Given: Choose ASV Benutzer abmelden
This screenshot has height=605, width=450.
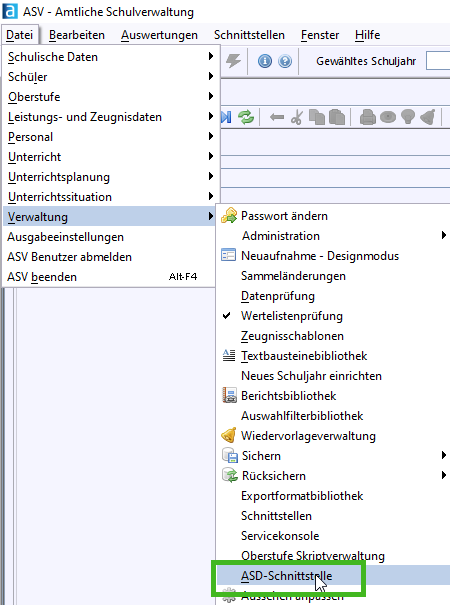Looking at the screenshot, I should tap(109, 257).
